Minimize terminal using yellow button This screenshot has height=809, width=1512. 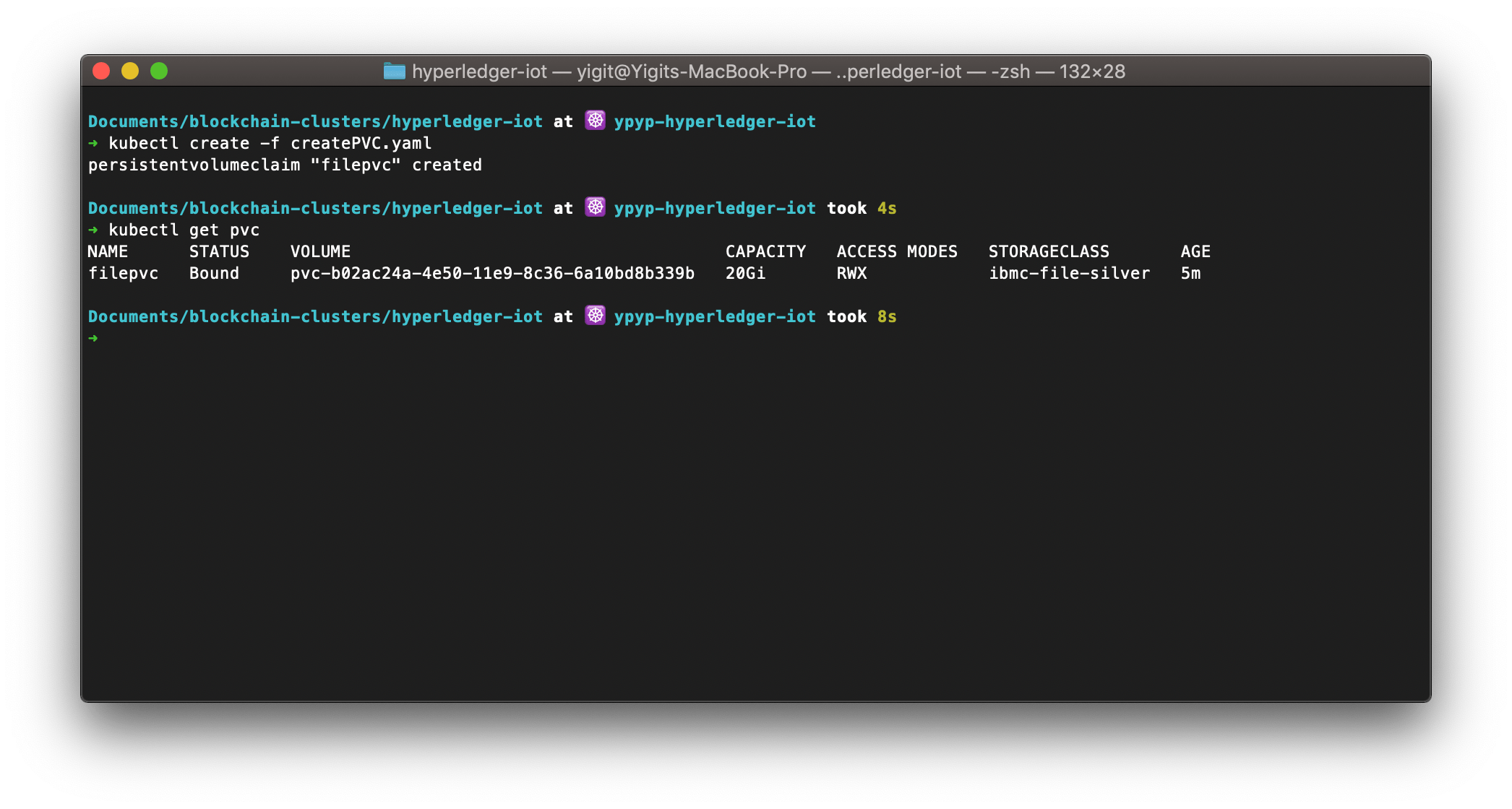tap(130, 71)
